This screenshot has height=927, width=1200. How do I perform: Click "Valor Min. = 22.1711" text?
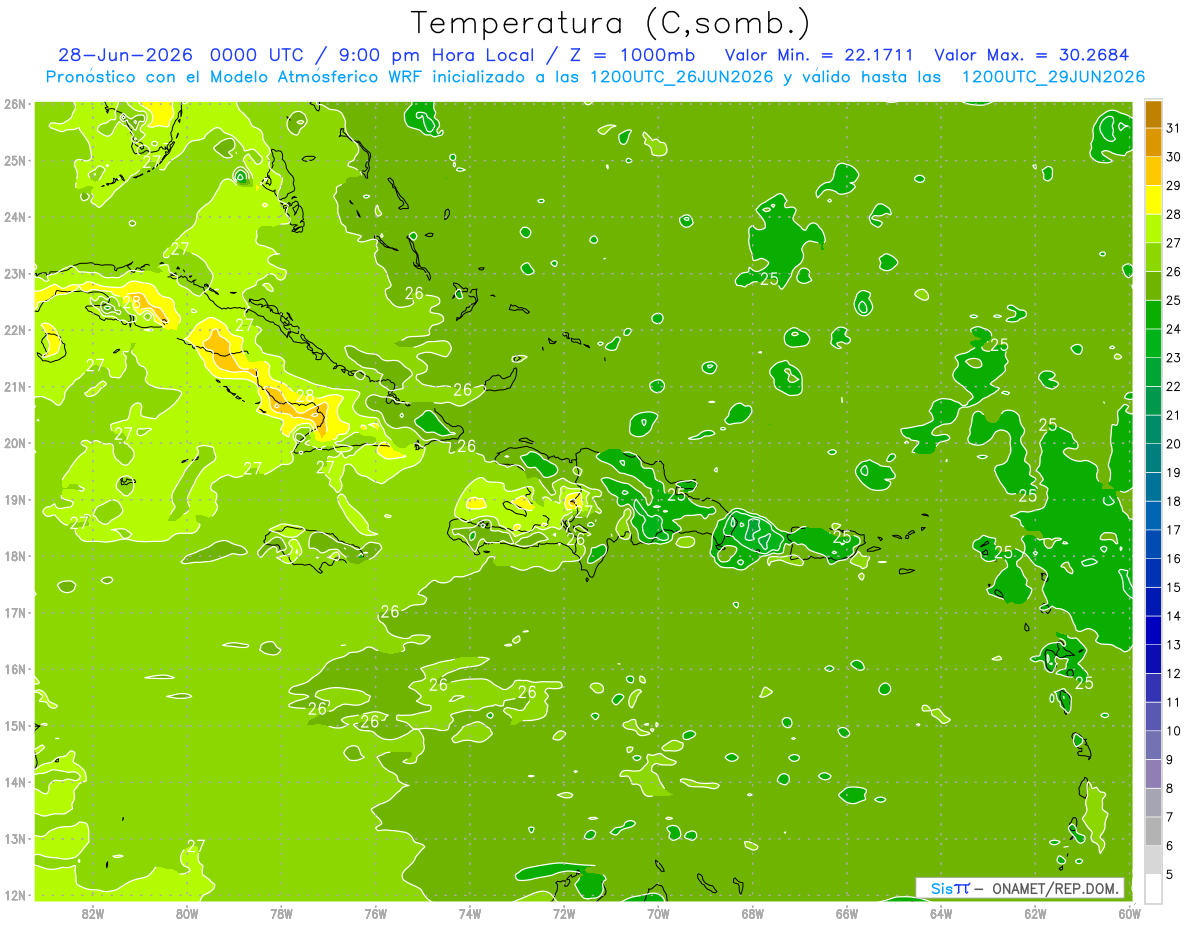[x=820, y=55]
